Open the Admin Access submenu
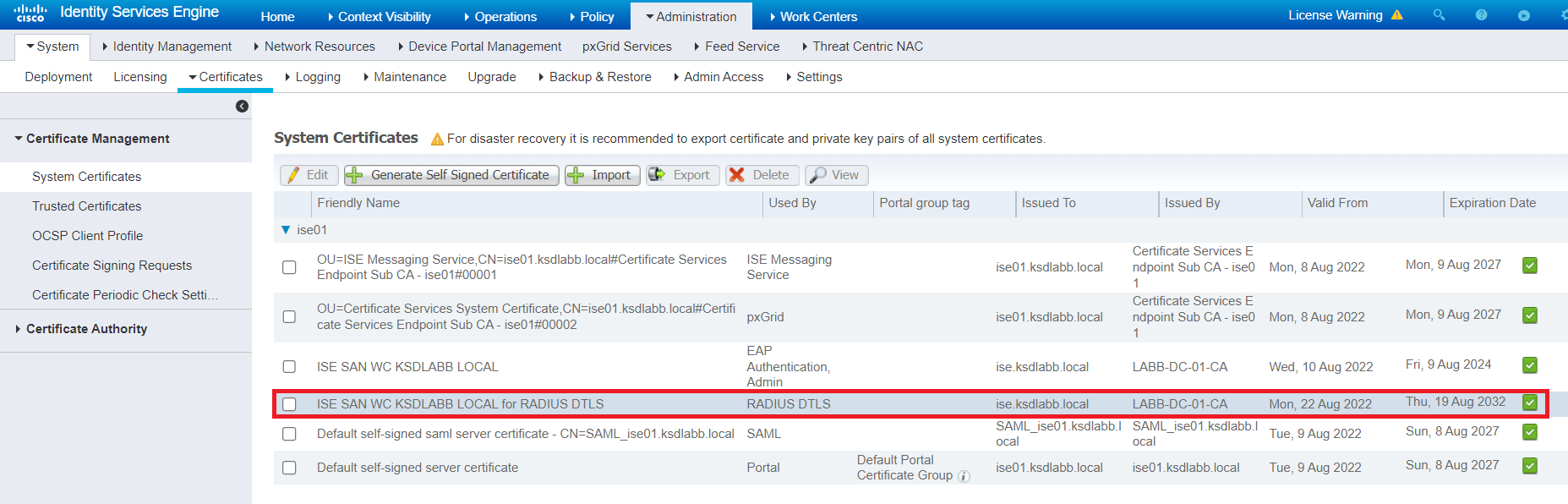This screenshot has width=1568, height=504. (718, 77)
